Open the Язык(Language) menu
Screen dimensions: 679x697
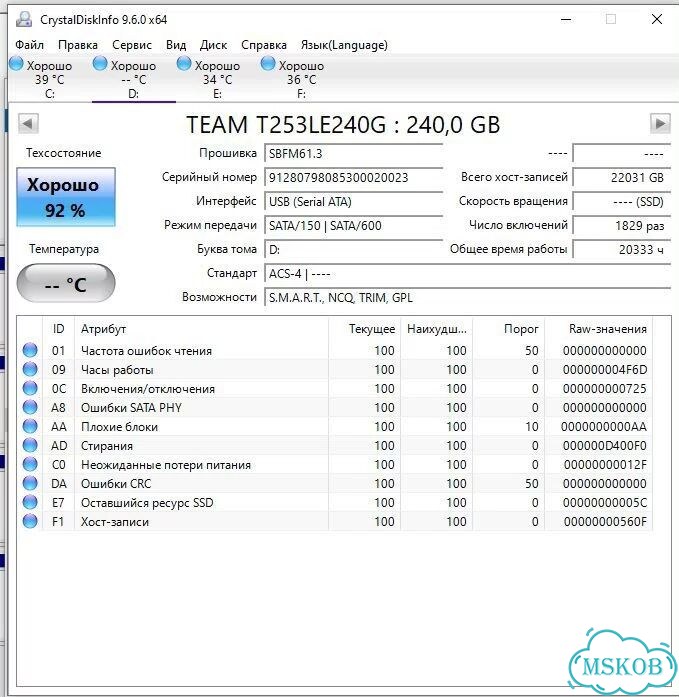tap(344, 45)
